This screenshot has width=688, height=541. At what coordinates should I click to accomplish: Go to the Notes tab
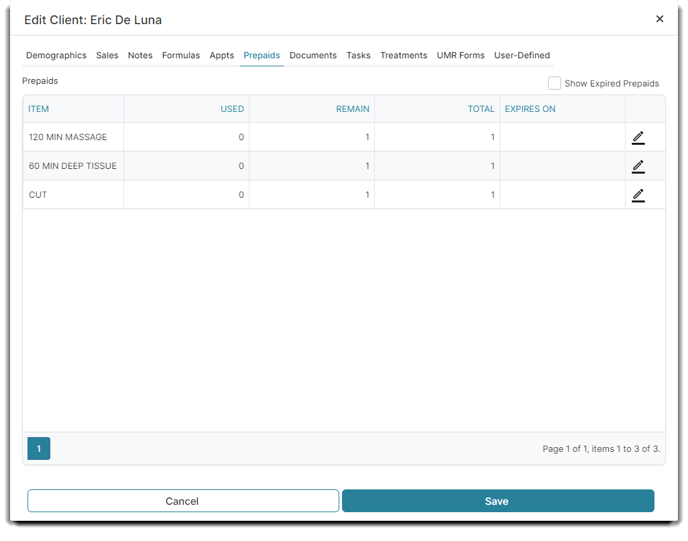[140, 55]
